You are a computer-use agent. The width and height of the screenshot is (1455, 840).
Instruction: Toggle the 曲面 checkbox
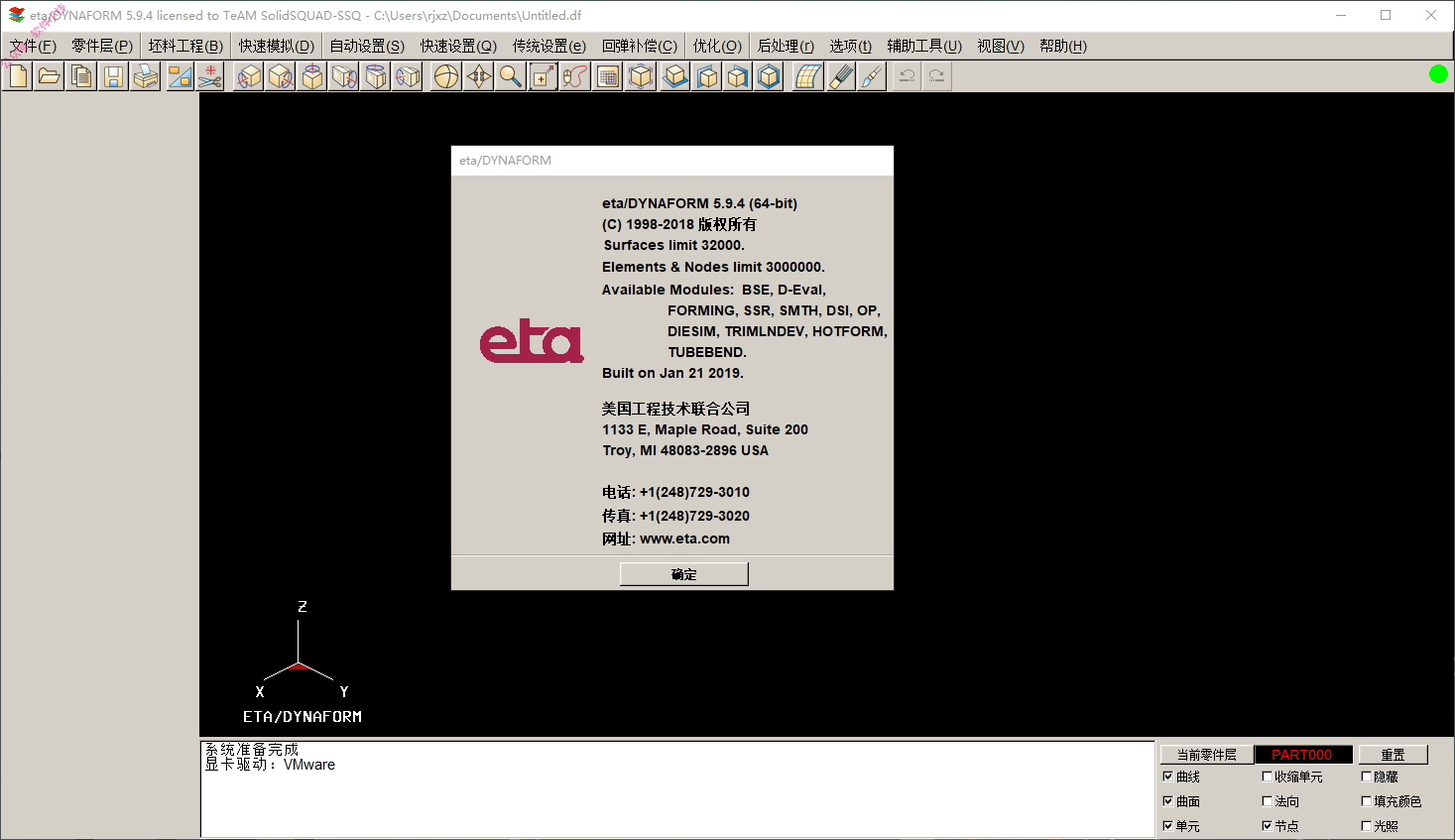pyautogui.click(x=1167, y=801)
